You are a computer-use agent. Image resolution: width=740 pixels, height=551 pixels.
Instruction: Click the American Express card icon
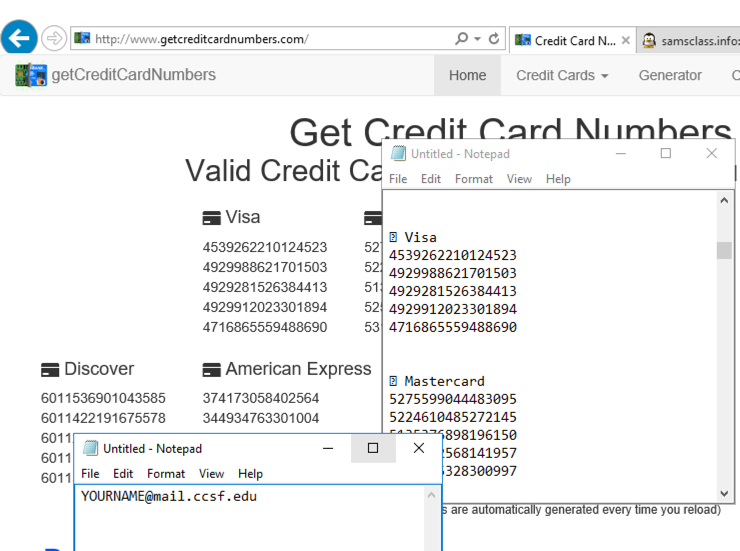[x=211, y=370]
